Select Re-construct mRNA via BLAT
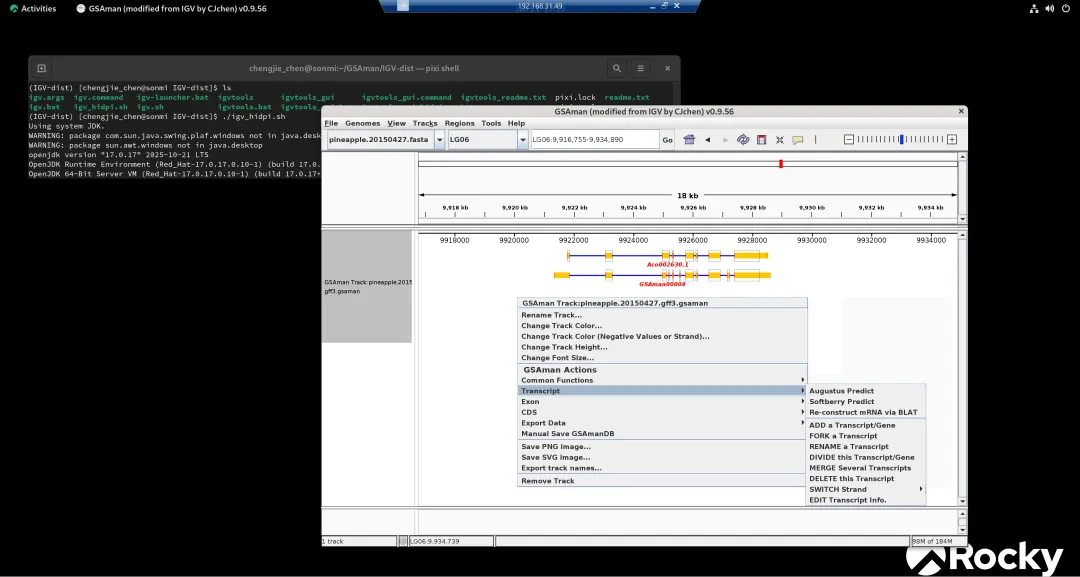Viewport: 1080px width, 577px height. [x=866, y=412]
